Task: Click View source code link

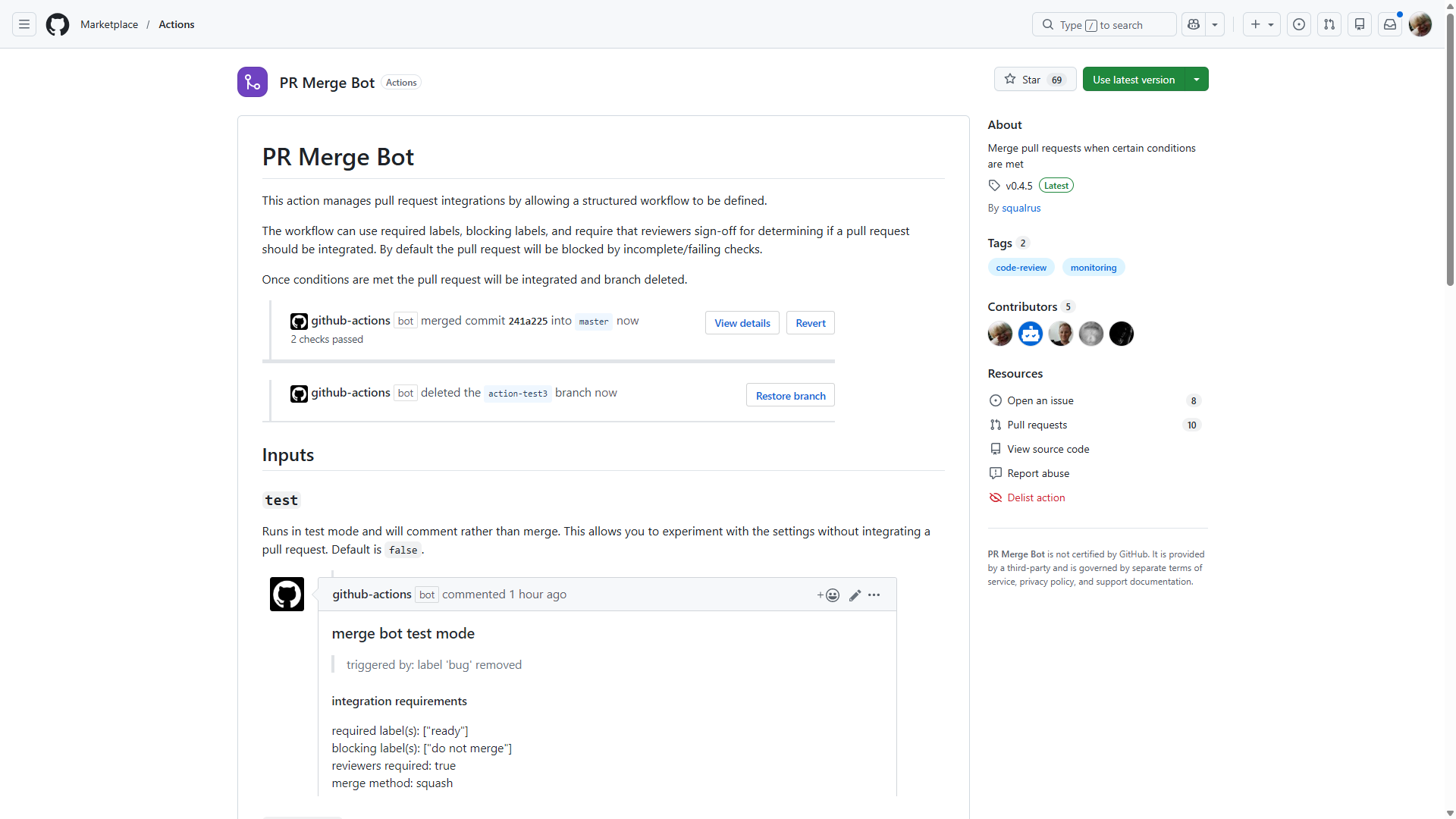Action: 1048,449
